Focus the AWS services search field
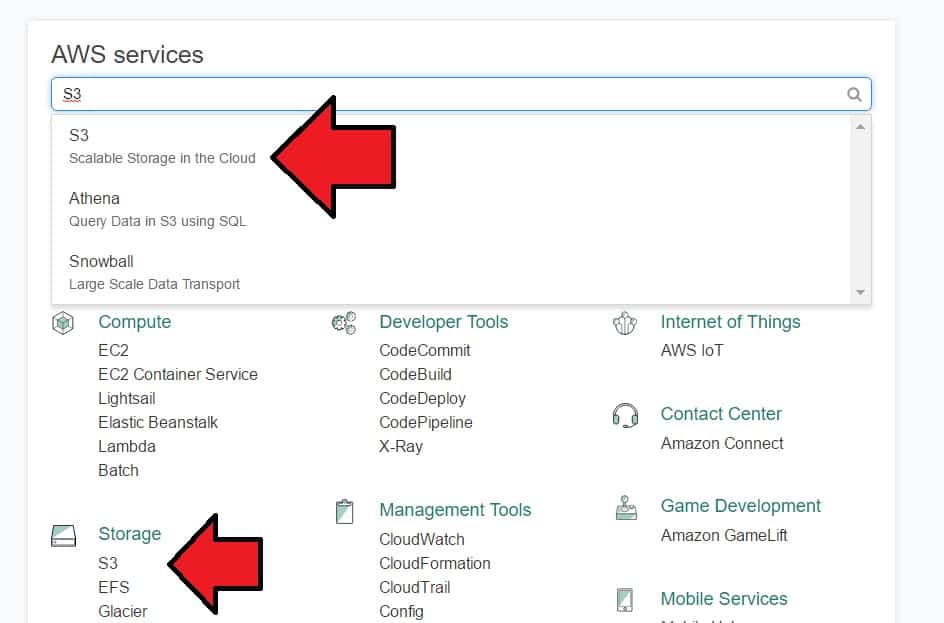The height and width of the screenshot is (623, 944). point(461,94)
